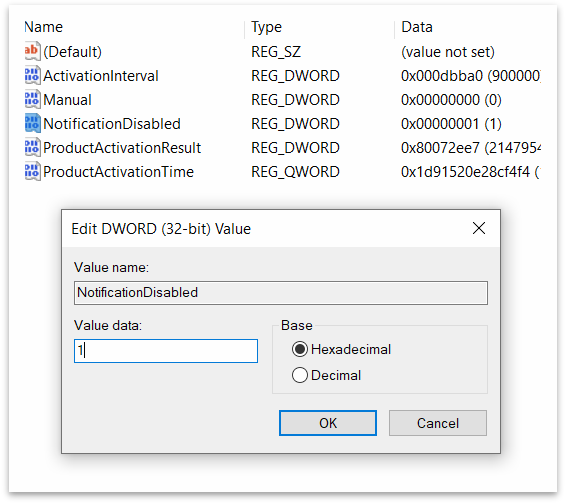The width and height of the screenshot is (566, 504).
Task: Select the NotificationDisabled value icon
Action: coord(32,123)
